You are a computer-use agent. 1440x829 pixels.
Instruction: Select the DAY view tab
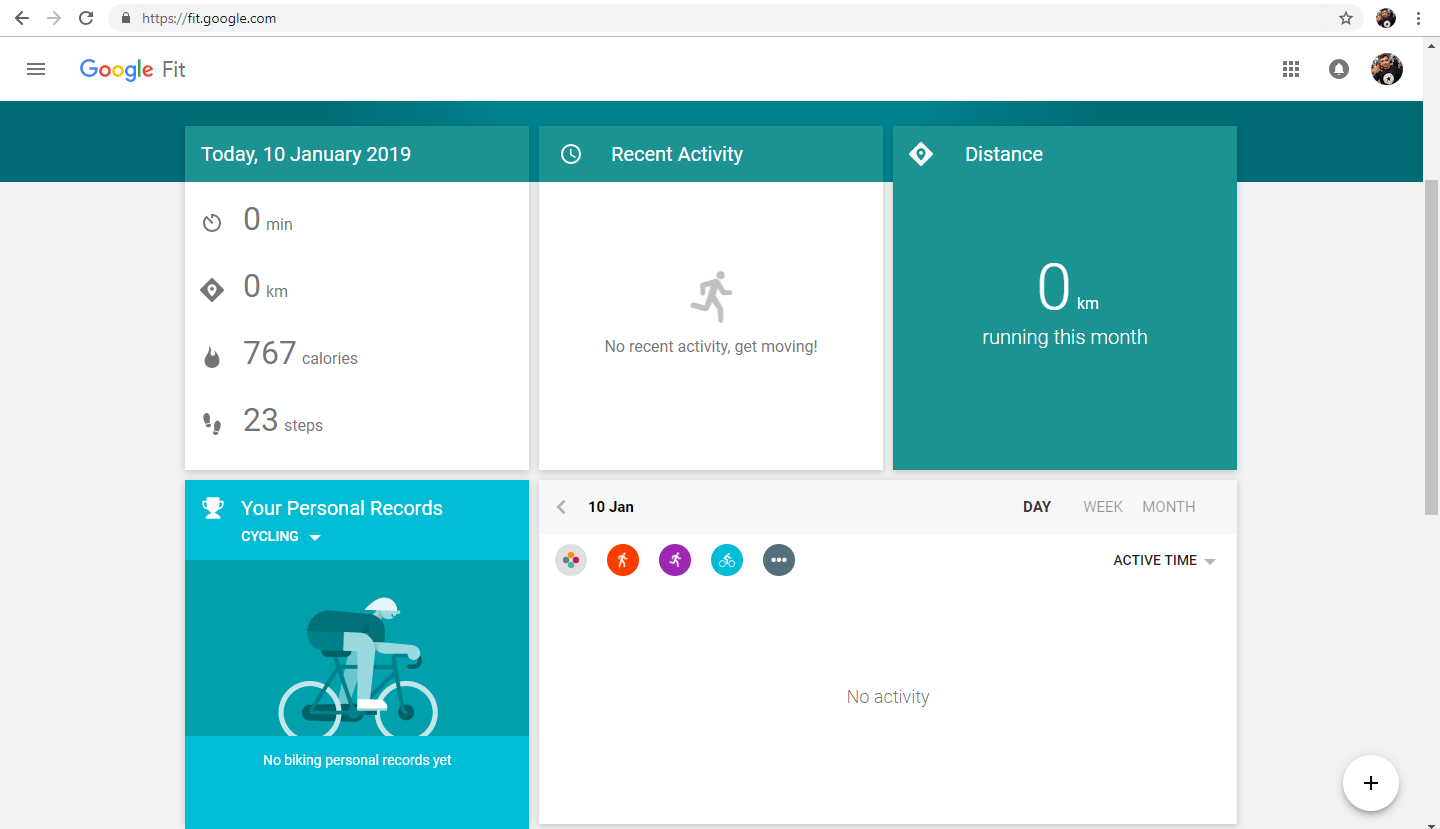pyautogui.click(x=1036, y=507)
